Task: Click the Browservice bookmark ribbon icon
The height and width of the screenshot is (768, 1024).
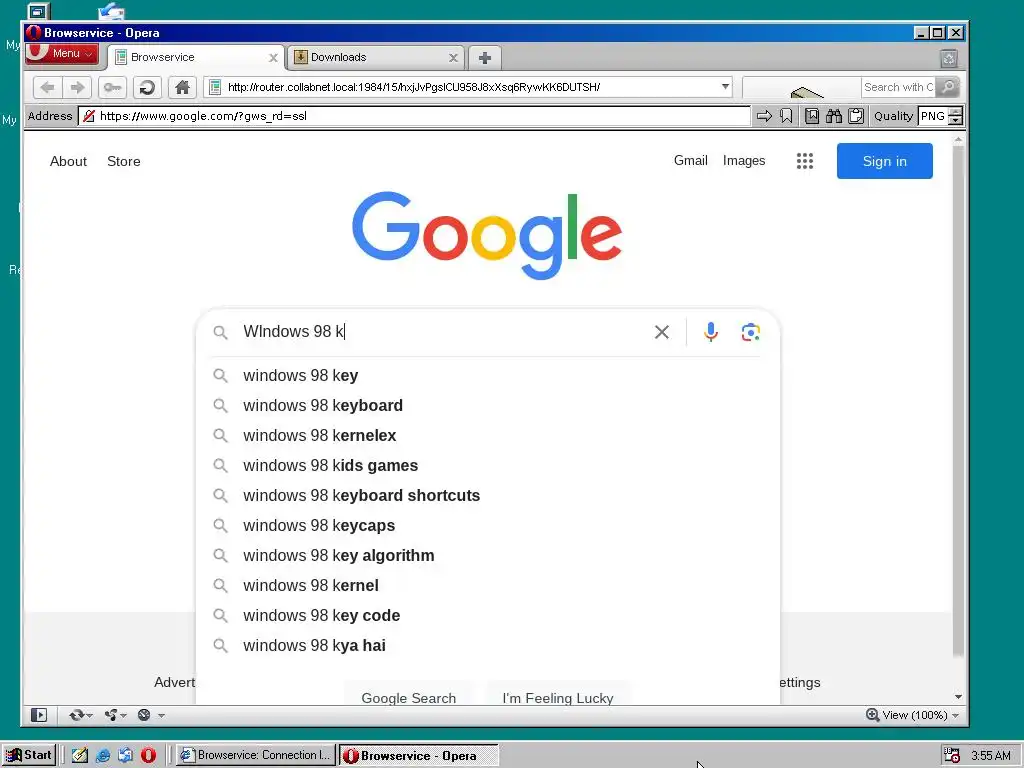Action: pyautogui.click(x=786, y=116)
